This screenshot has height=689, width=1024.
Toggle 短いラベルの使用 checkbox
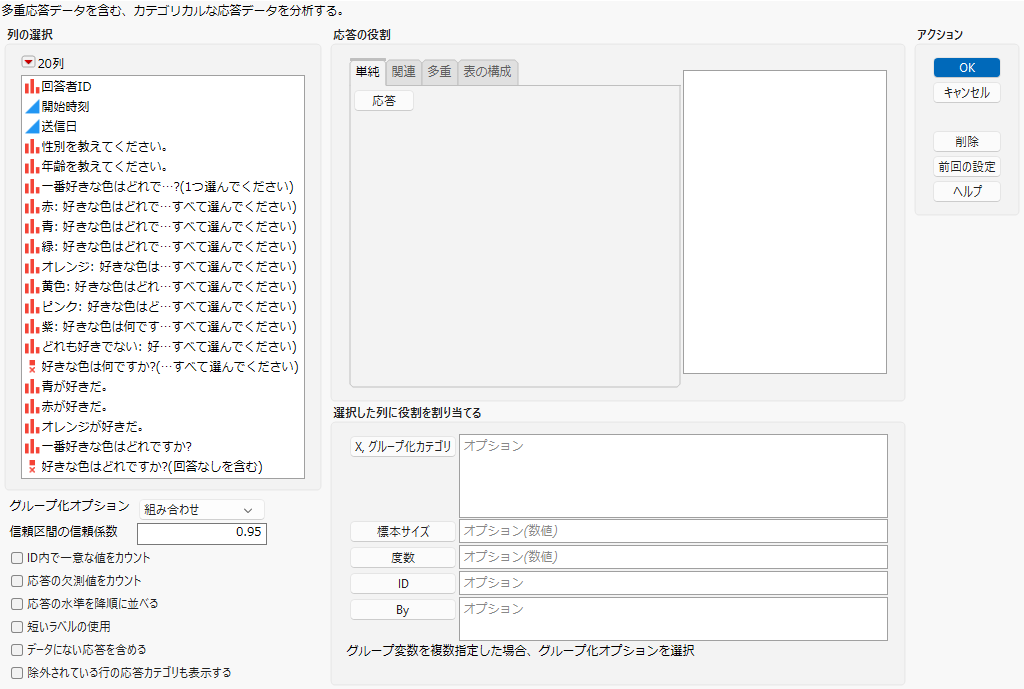coord(17,627)
